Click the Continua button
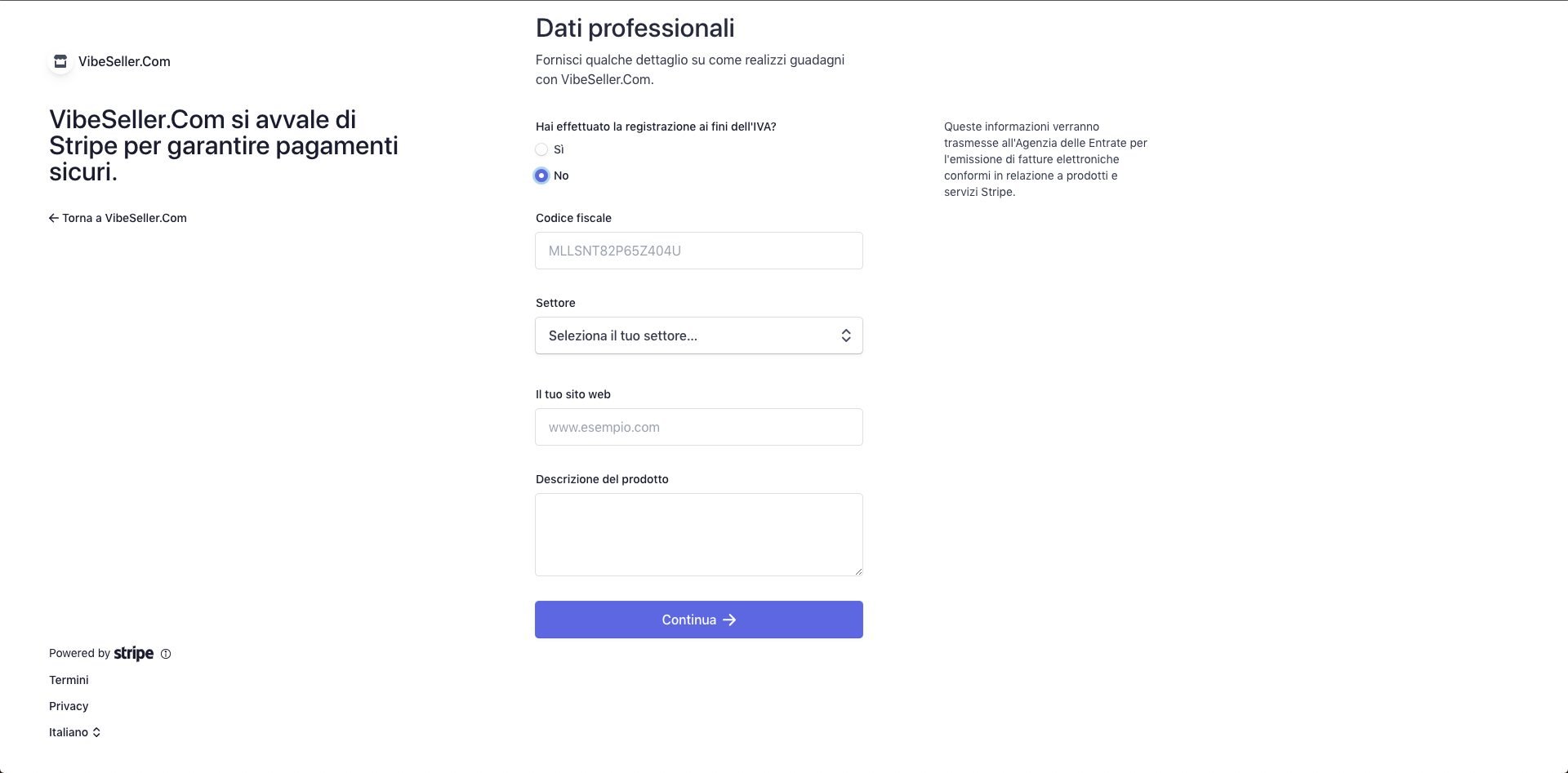The height and width of the screenshot is (773, 1568). point(699,620)
